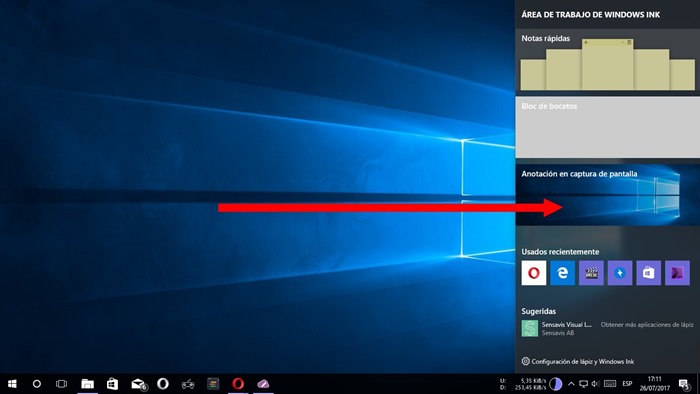Viewport: 700px width, 394px height.
Task: Open Task View on the taskbar
Action: (62, 384)
